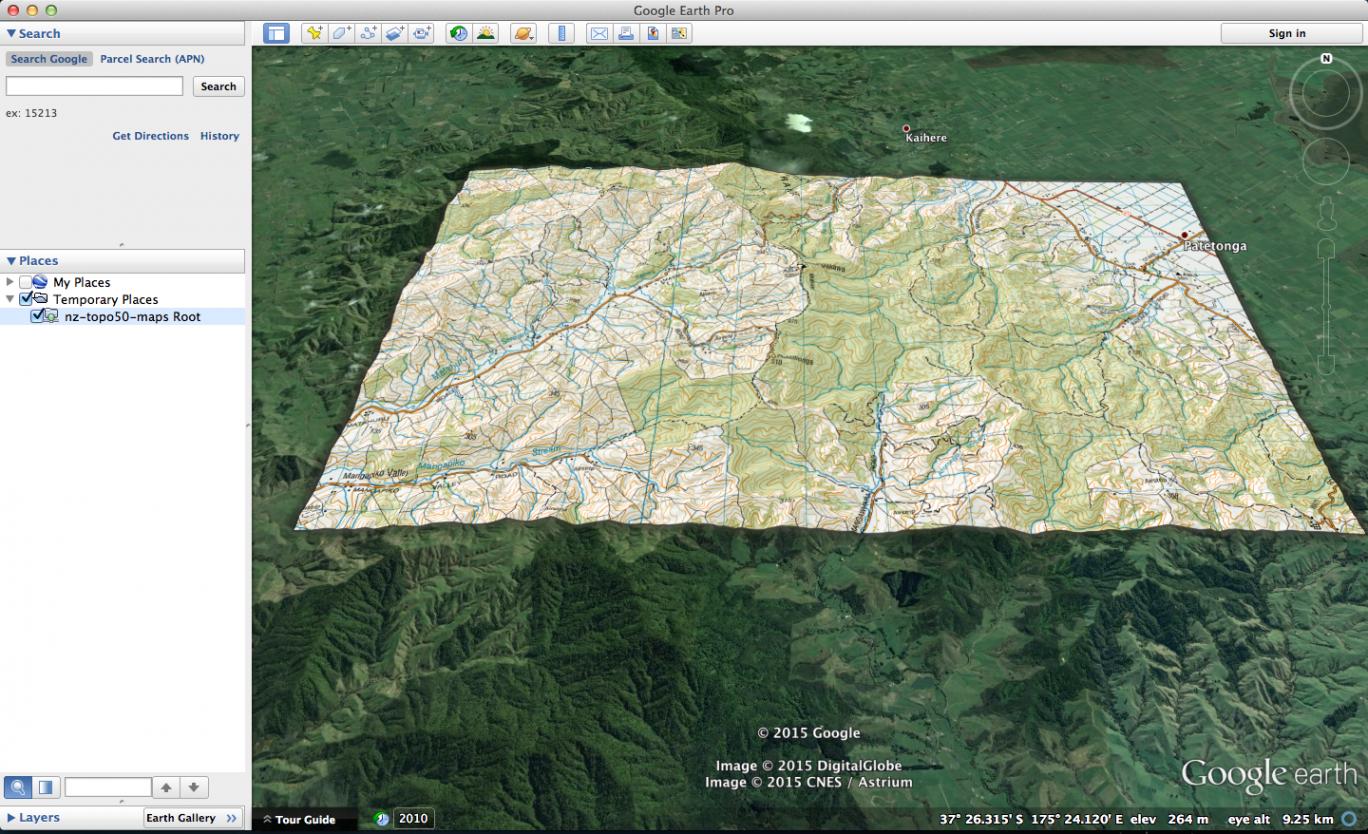Click the places search magnifier button

tap(17, 787)
